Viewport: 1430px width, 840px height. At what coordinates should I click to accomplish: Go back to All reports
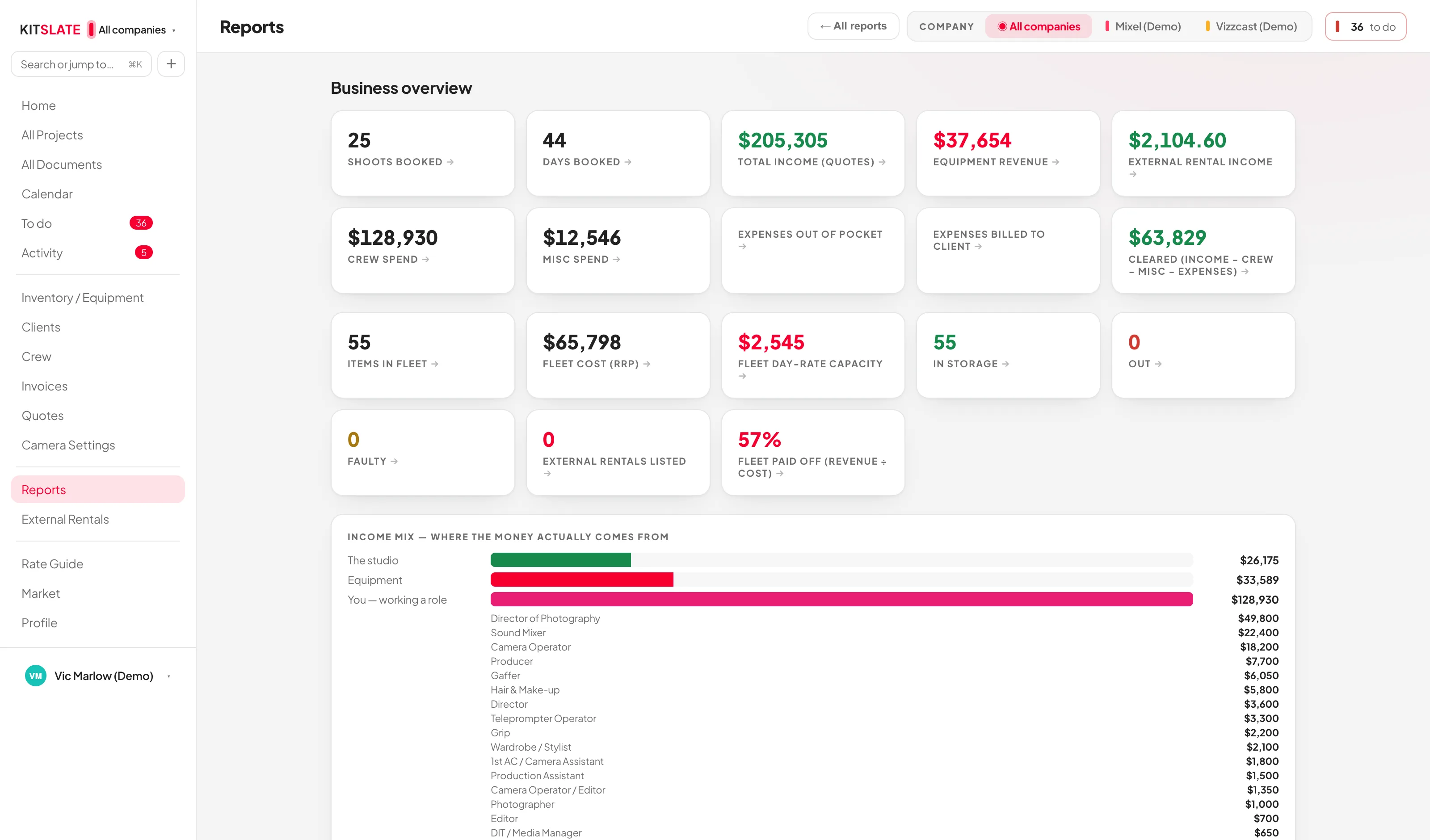point(853,26)
